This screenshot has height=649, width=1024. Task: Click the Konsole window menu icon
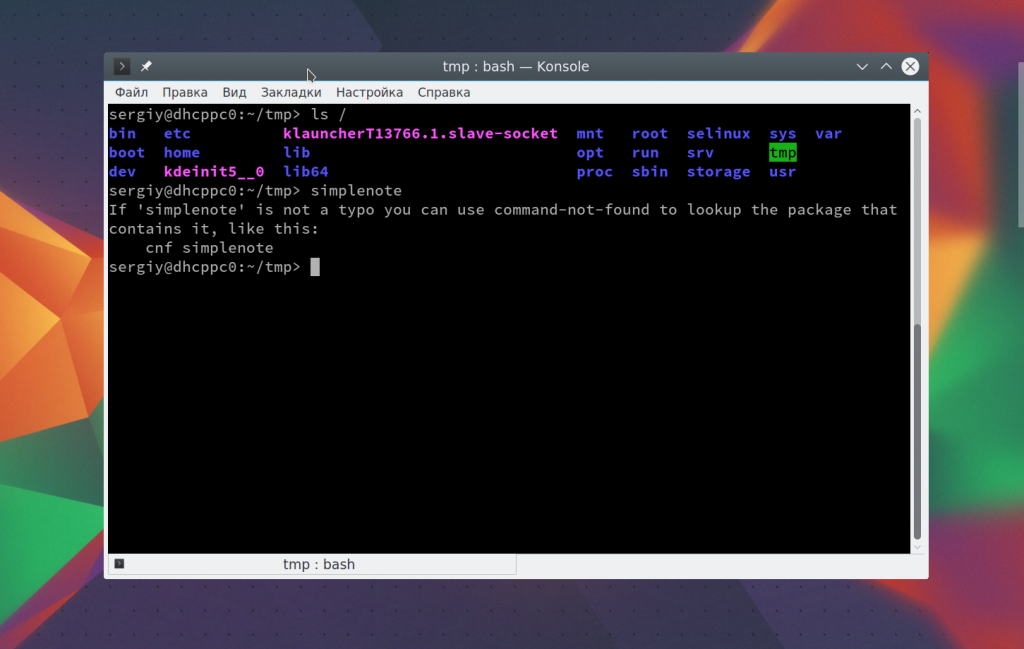click(x=121, y=67)
